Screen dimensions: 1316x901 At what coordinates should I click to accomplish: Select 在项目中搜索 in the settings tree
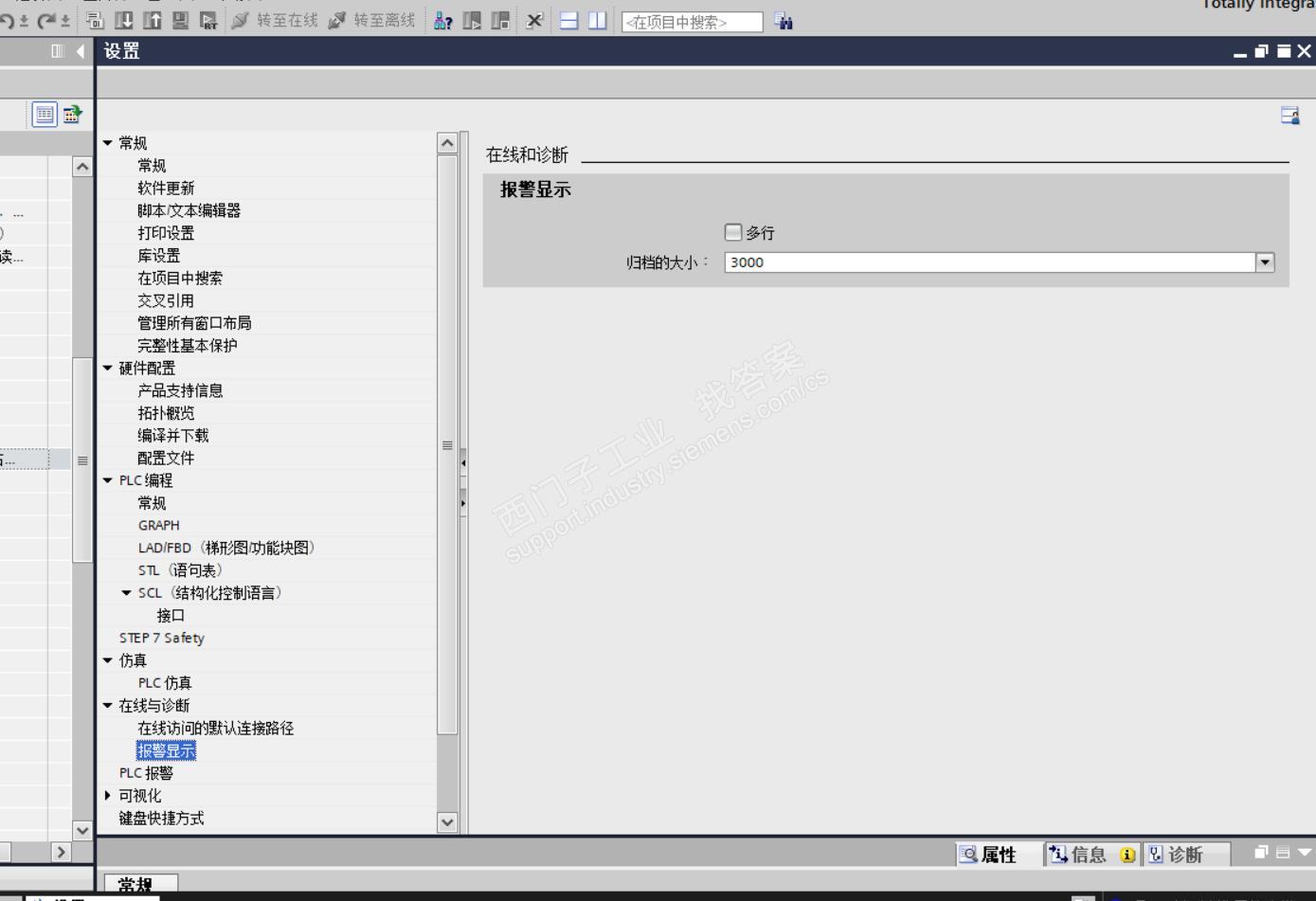[x=180, y=279]
